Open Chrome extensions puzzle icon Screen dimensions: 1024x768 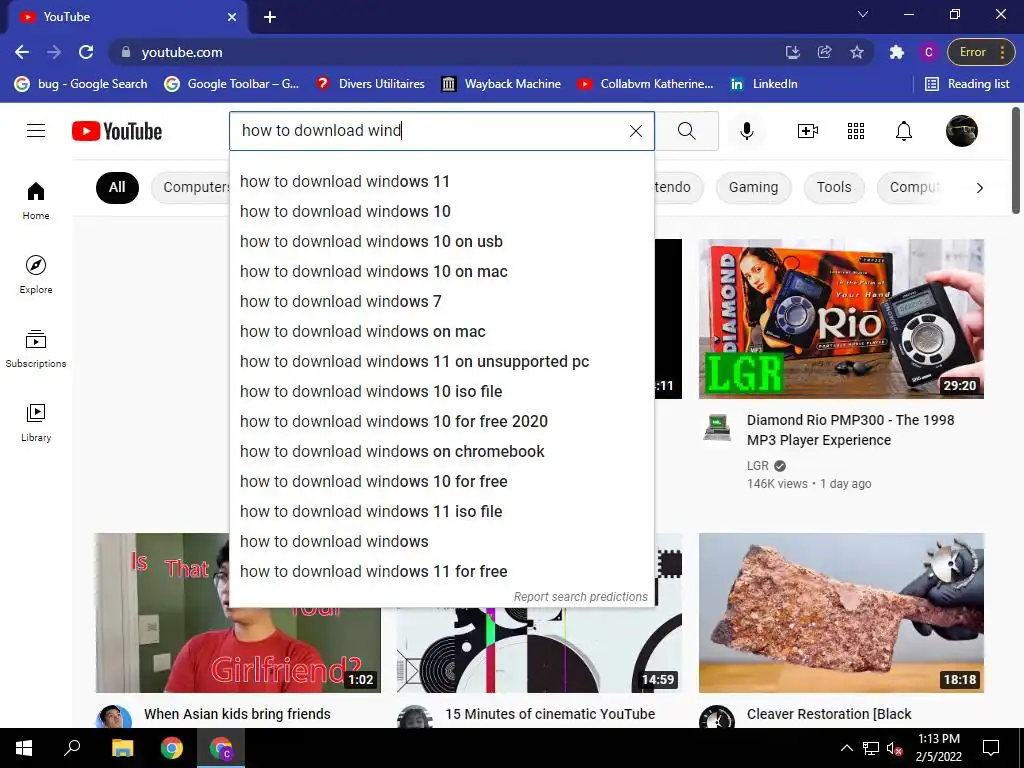pyautogui.click(x=897, y=52)
